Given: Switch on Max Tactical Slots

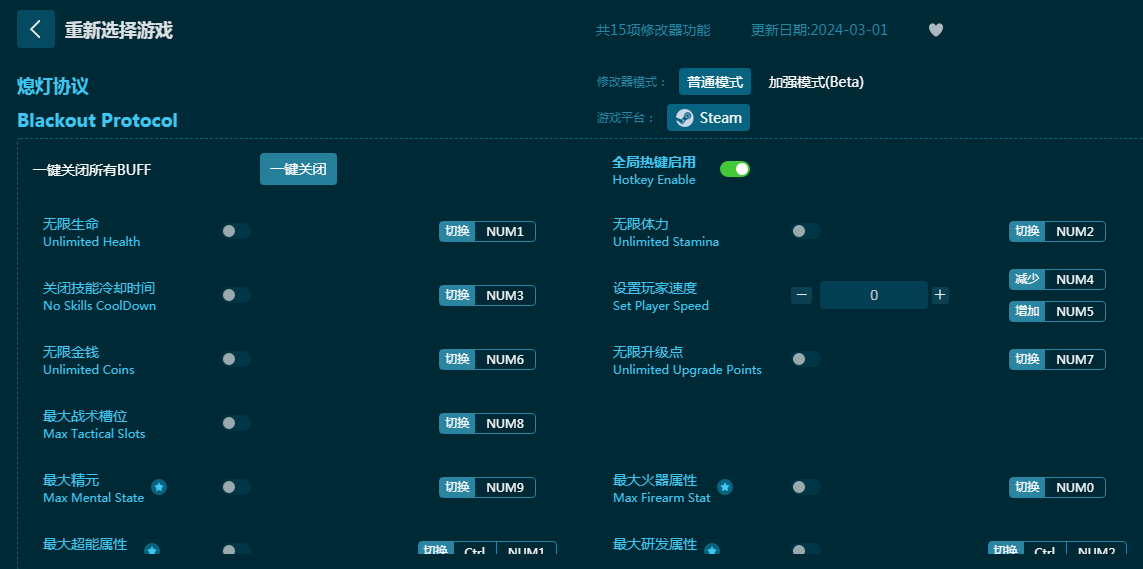Looking at the screenshot, I should [236, 423].
